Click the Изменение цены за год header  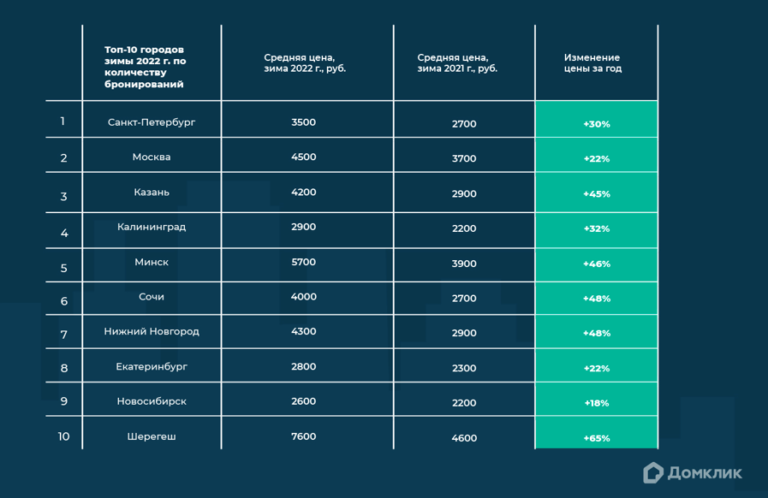coord(596,64)
